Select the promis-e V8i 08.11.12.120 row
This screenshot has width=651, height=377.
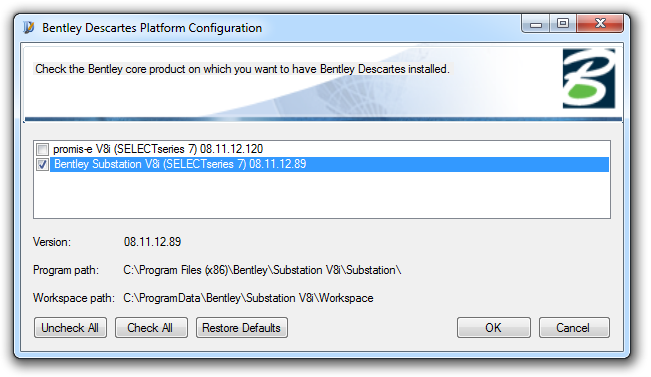click(x=158, y=149)
